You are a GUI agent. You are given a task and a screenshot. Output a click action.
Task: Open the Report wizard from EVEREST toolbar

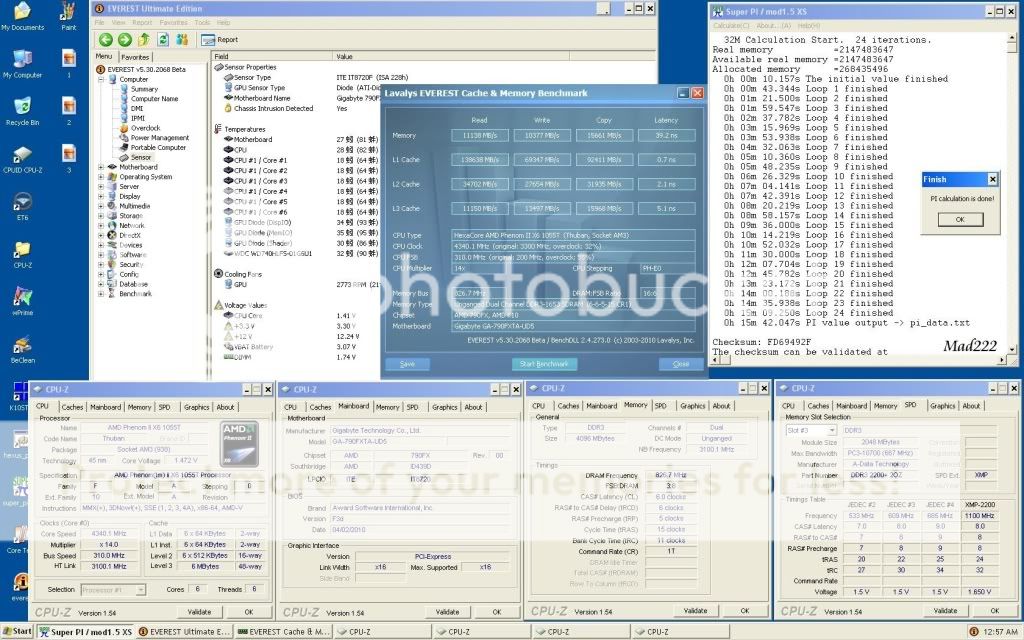[x=220, y=40]
